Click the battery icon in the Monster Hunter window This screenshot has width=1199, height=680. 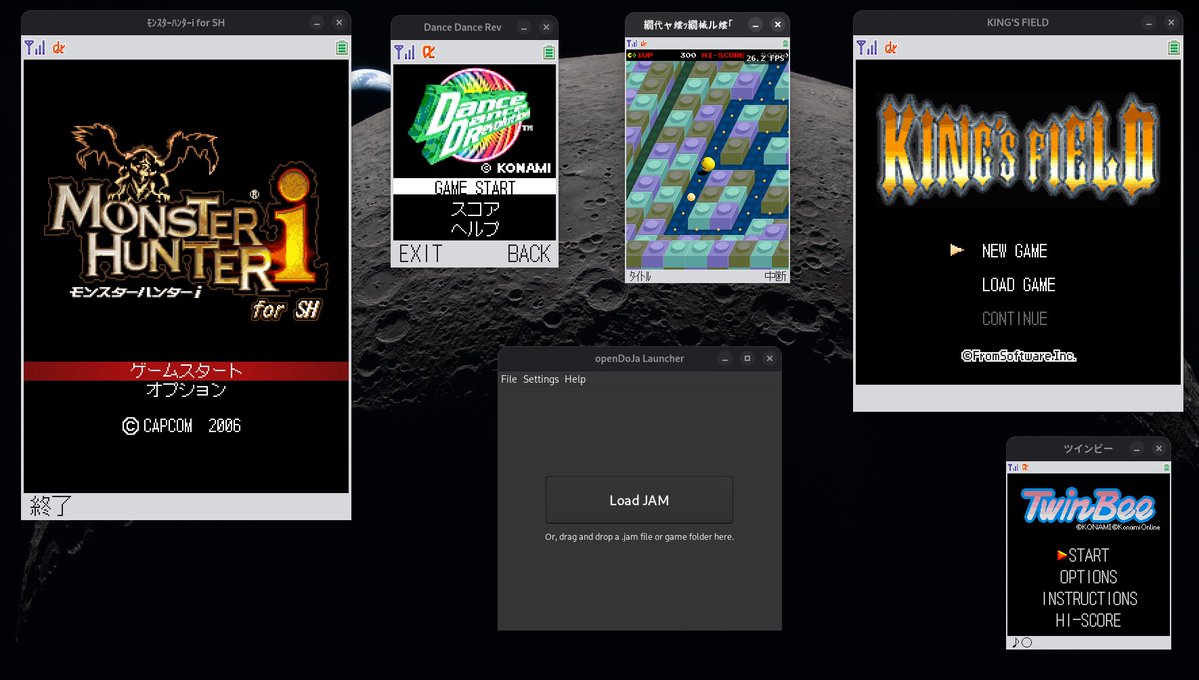click(x=342, y=48)
